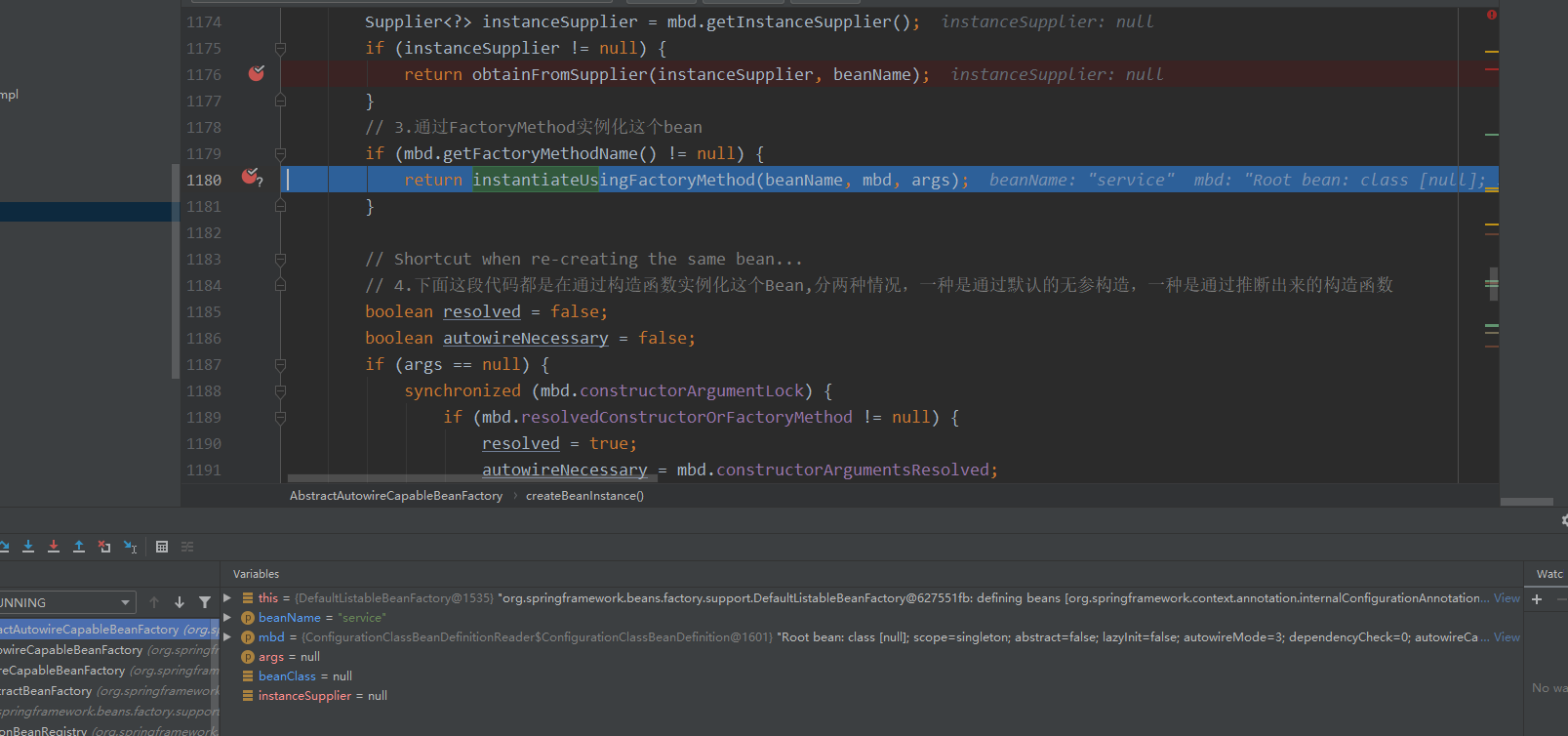Screen dimensions: 1568x736
Task: Click the previous frame up arrow
Action: point(154,602)
